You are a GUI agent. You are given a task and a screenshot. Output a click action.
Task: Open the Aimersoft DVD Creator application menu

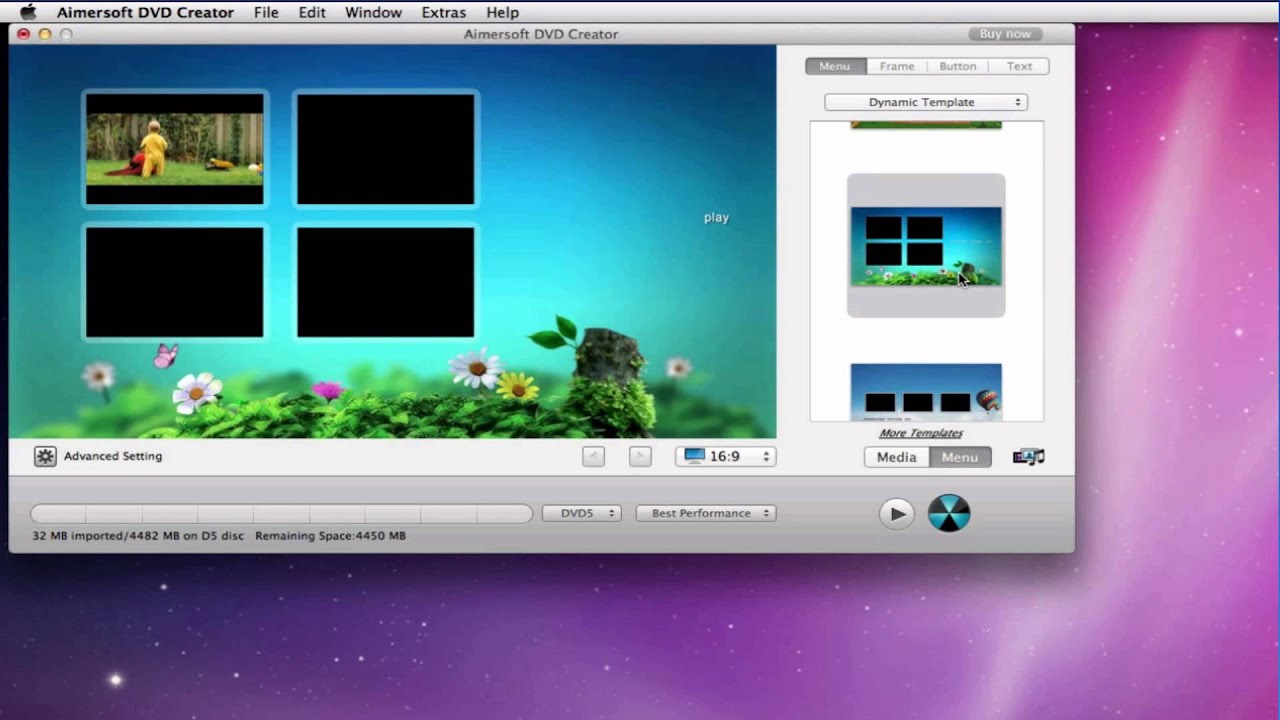pyautogui.click(x=145, y=12)
